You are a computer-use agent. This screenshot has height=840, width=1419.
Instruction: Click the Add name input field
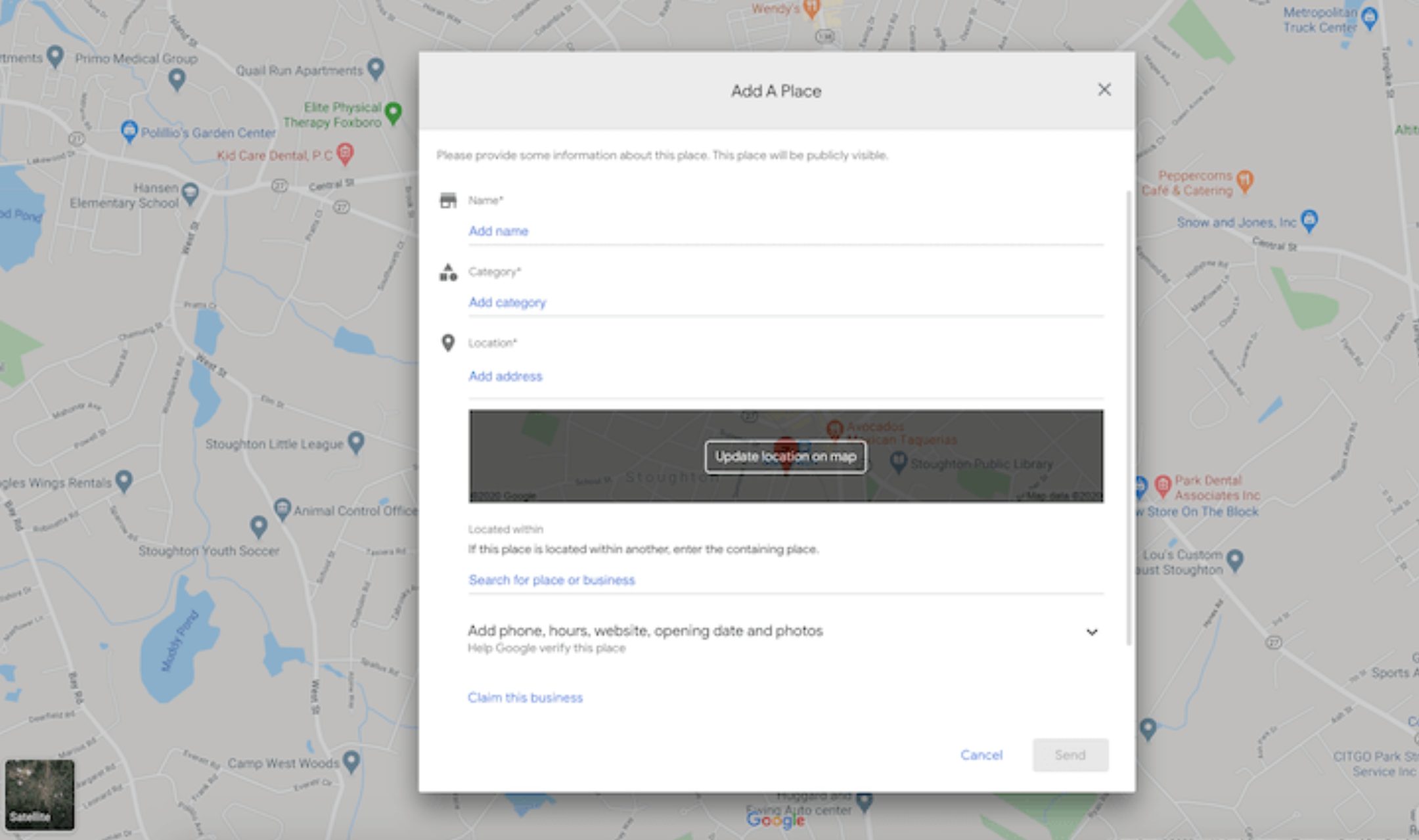(x=785, y=231)
